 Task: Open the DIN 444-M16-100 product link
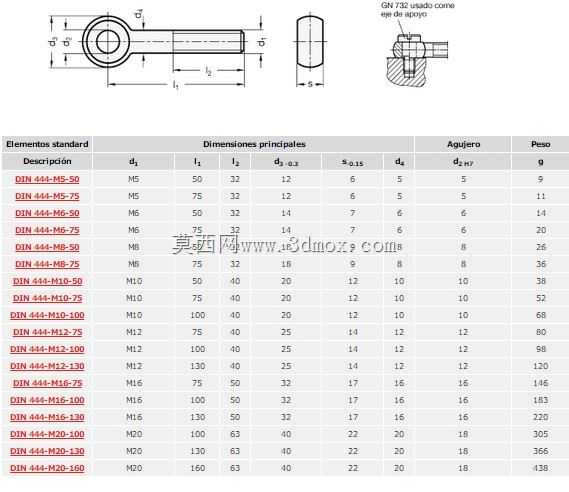(x=47, y=401)
